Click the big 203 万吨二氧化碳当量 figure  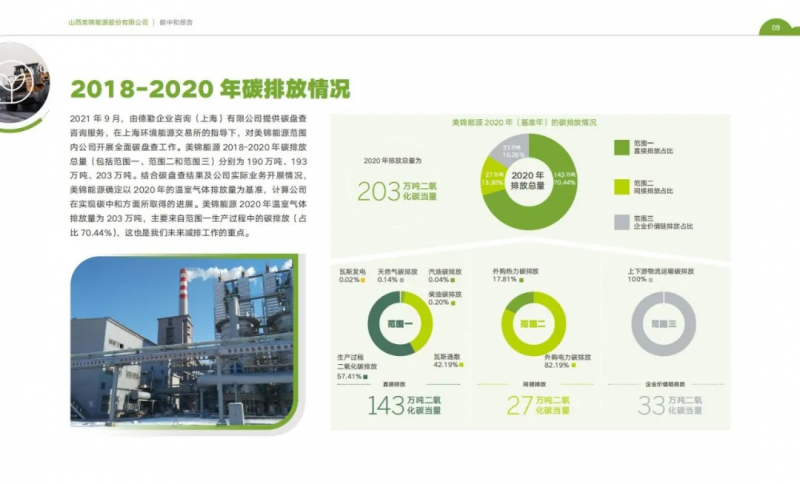397,191
